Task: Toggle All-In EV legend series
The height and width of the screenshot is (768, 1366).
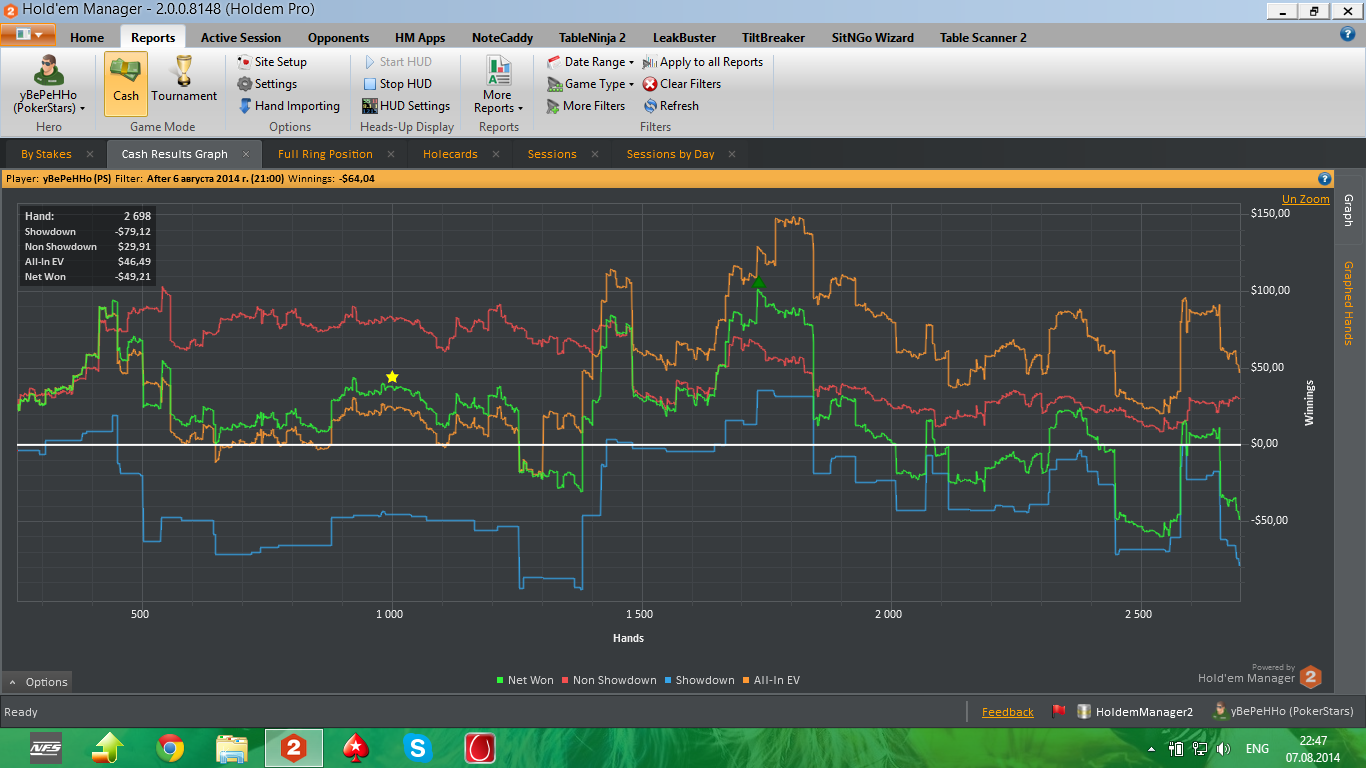Action: [771, 680]
